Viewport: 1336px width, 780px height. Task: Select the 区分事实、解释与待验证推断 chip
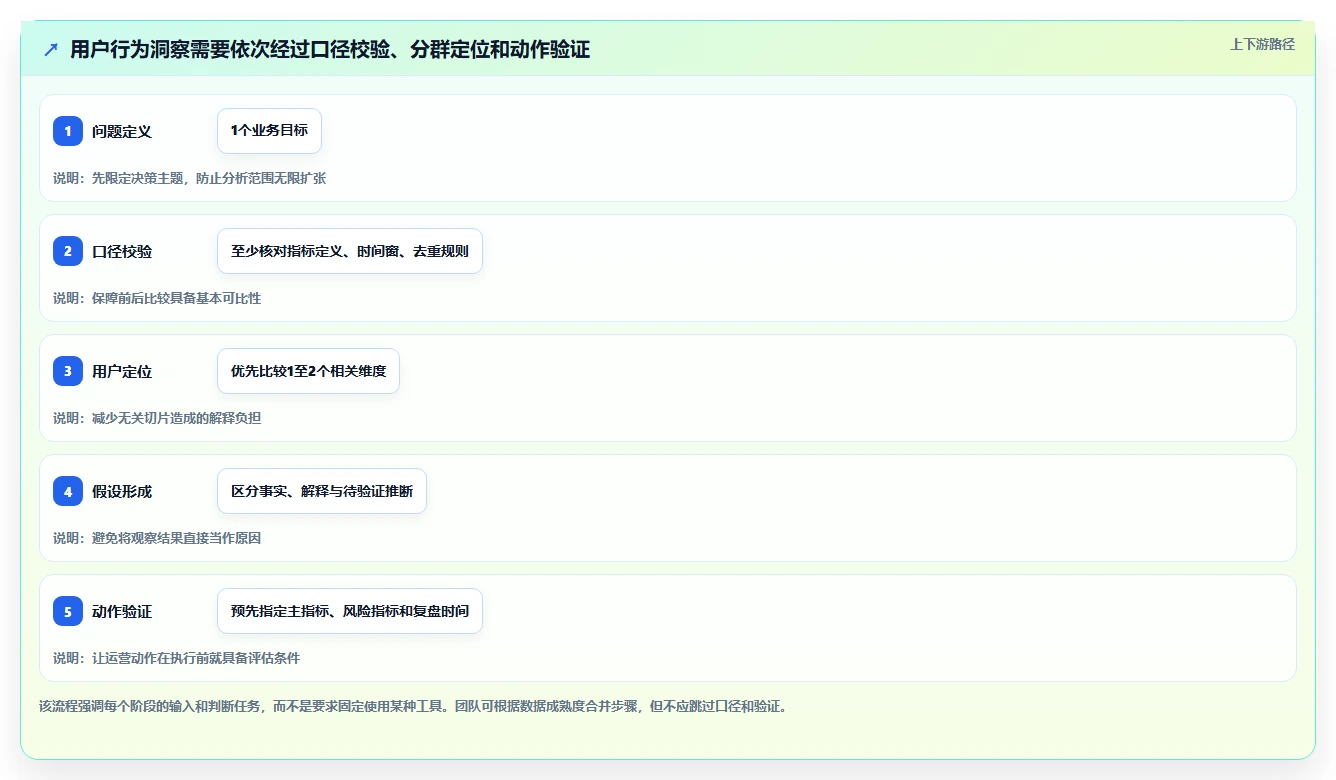point(322,491)
